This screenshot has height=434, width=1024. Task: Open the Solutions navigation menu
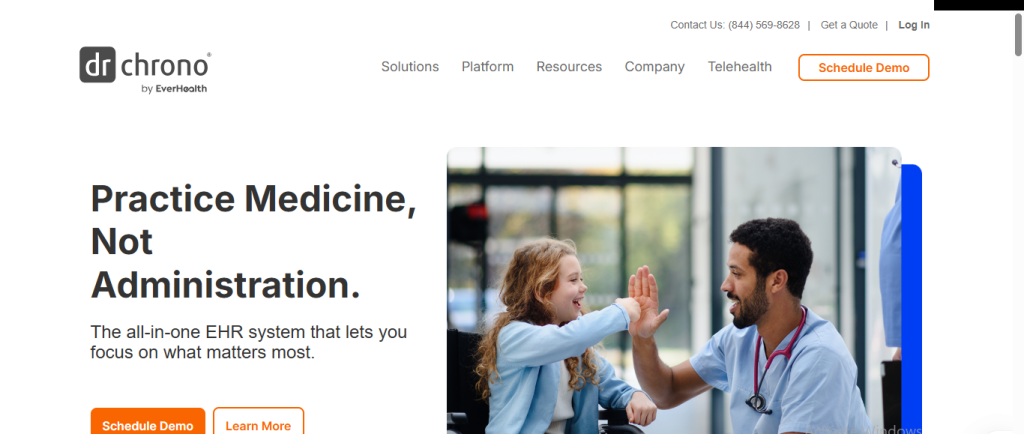tap(410, 67)
